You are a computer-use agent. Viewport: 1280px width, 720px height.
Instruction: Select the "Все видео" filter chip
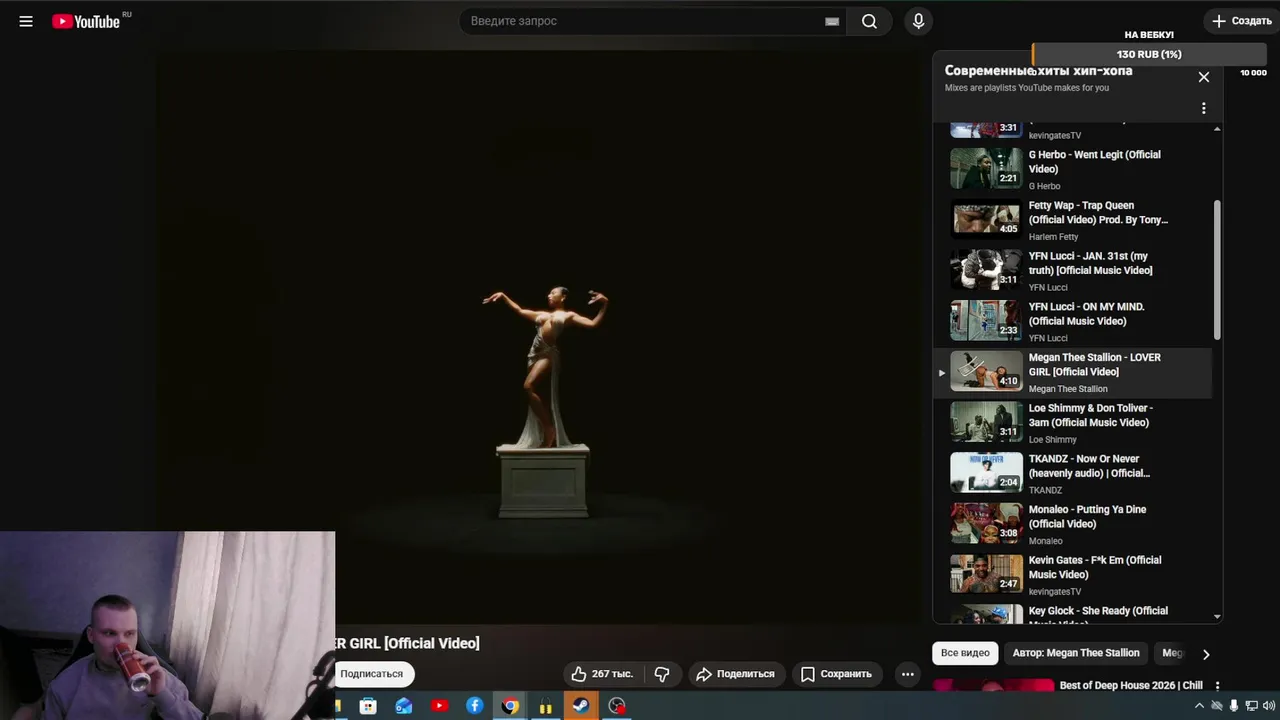(965, 653)
